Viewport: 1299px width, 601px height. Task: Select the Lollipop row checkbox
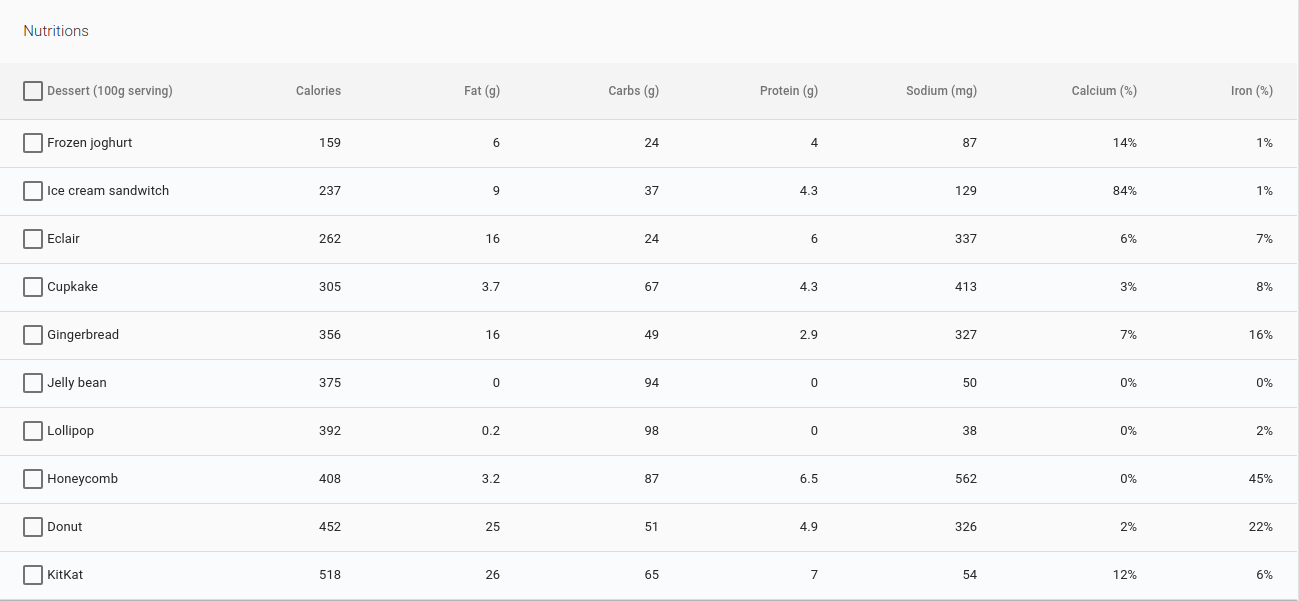(x=33, y=431)
